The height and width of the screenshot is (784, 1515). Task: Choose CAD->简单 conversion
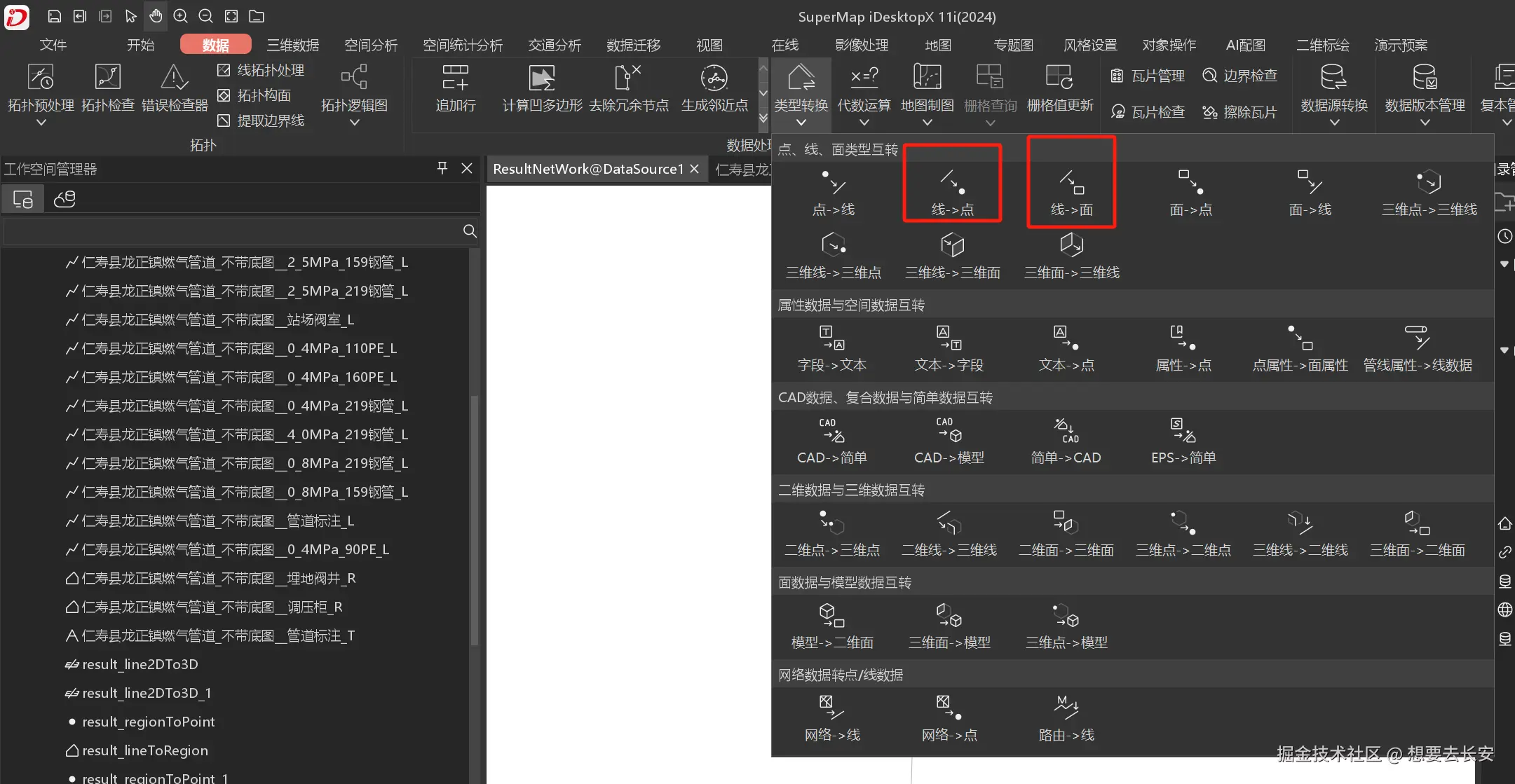point(832,440)
